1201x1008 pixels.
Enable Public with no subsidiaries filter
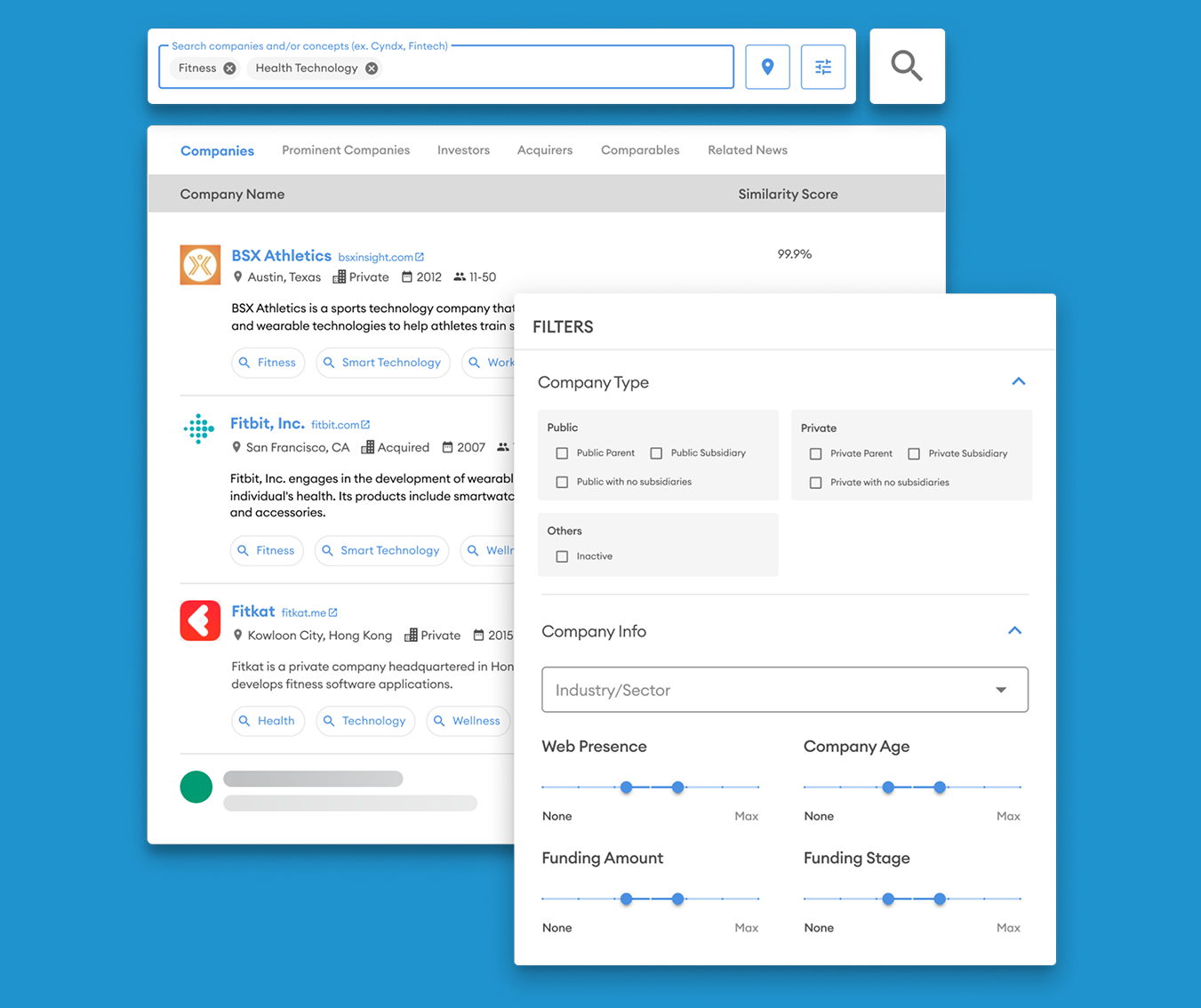(x=562, y=482)
